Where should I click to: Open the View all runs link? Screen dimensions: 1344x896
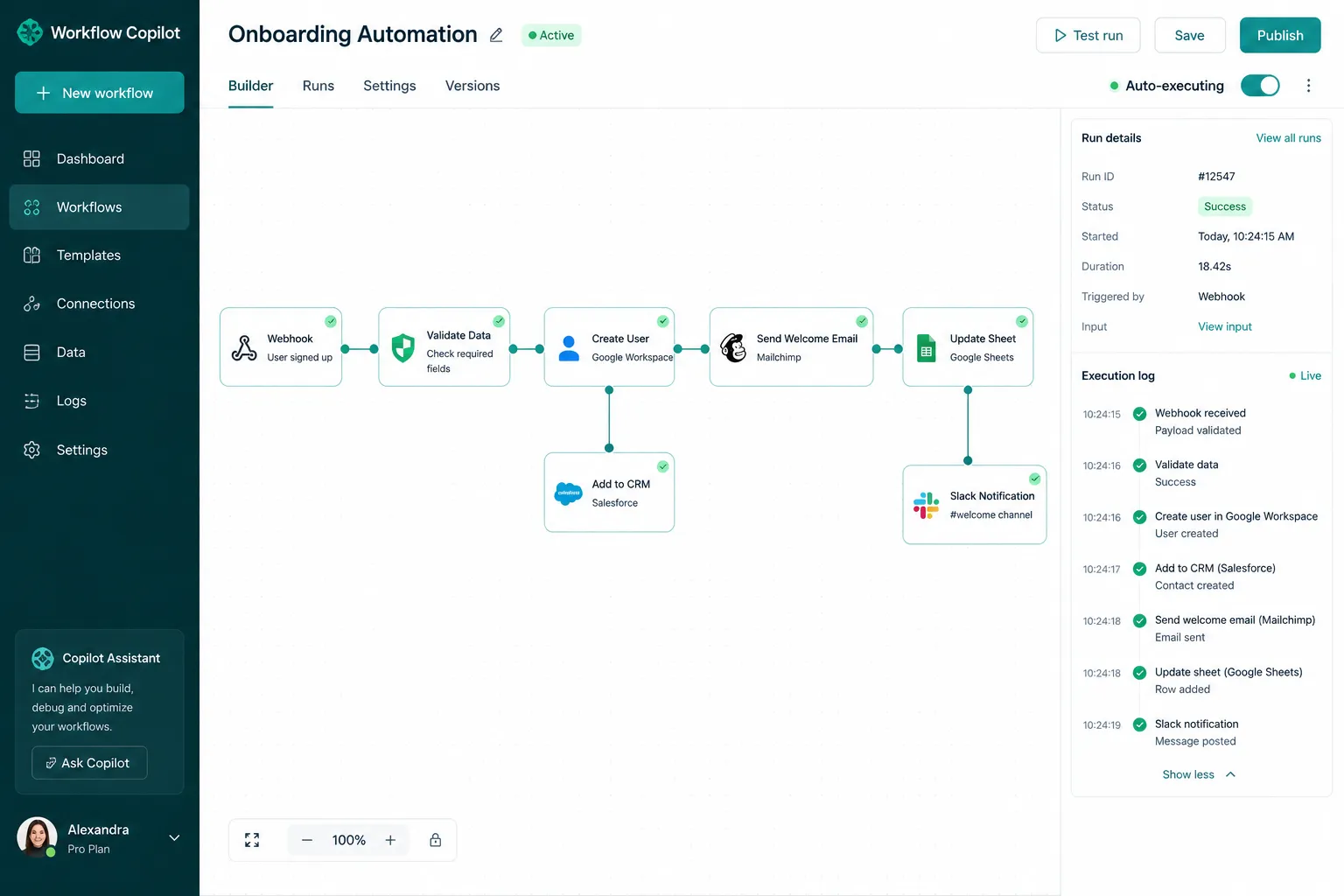(1288, 138)
